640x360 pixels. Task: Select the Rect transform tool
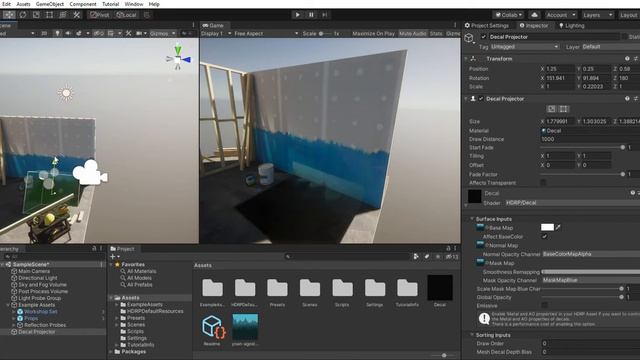coord(49,15)
